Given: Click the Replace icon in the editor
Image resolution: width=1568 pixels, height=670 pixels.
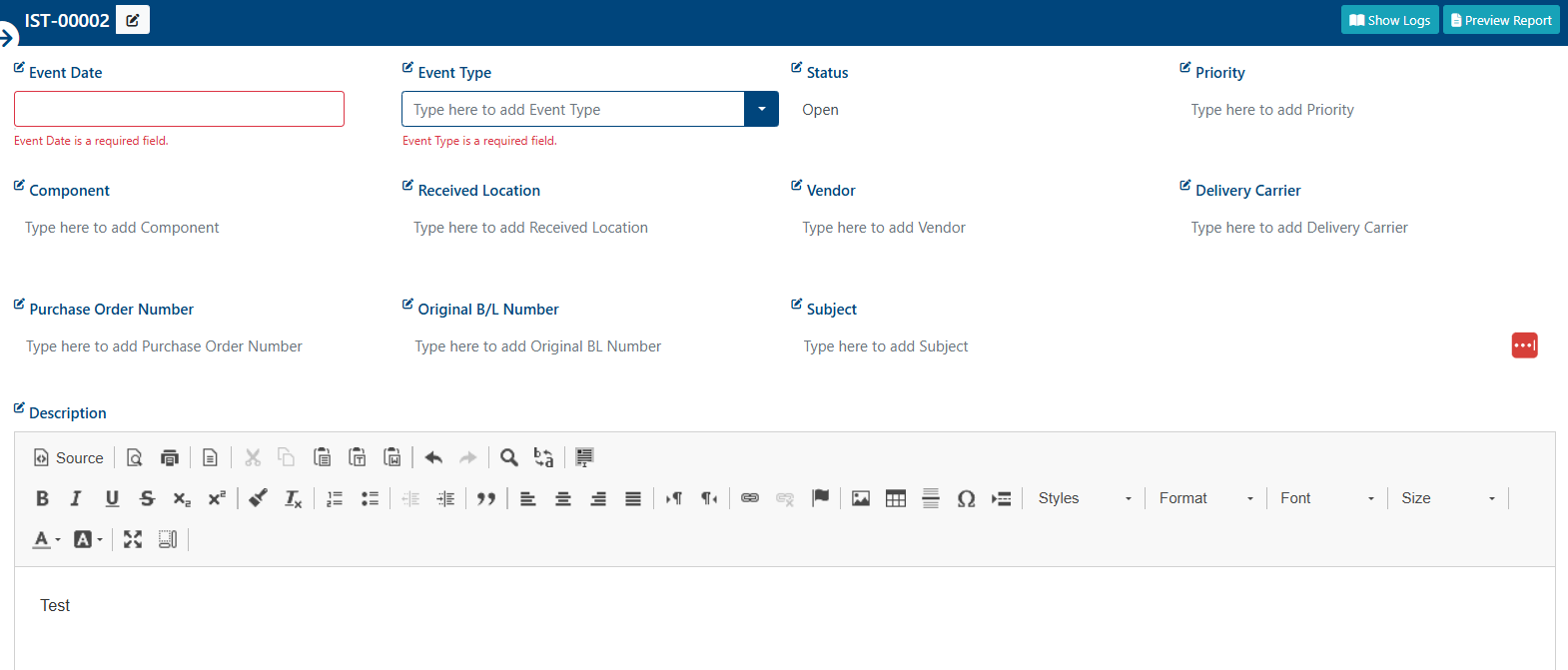Looking at the screenshot, I should coord(543,457).
